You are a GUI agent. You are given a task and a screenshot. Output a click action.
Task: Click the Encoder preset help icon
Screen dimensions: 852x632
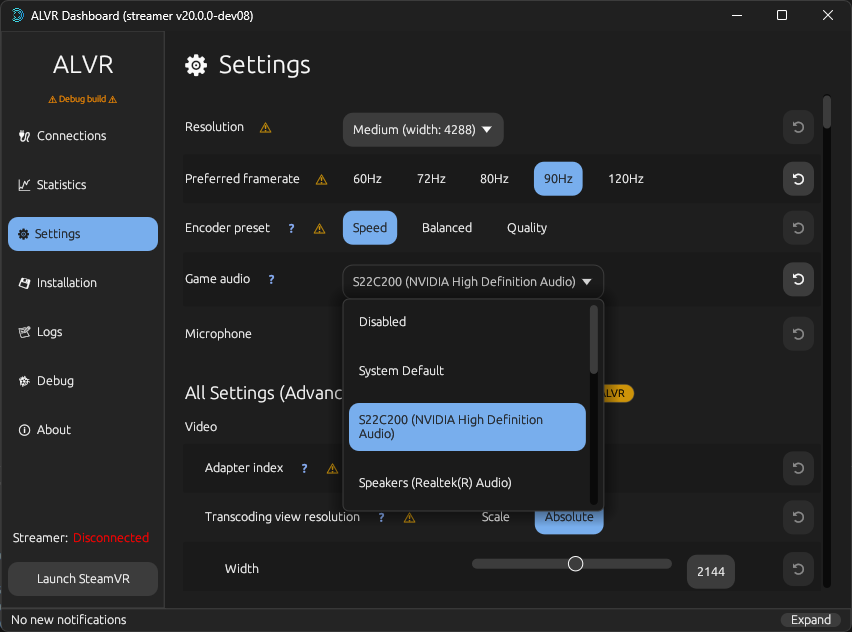pos(290,228)
